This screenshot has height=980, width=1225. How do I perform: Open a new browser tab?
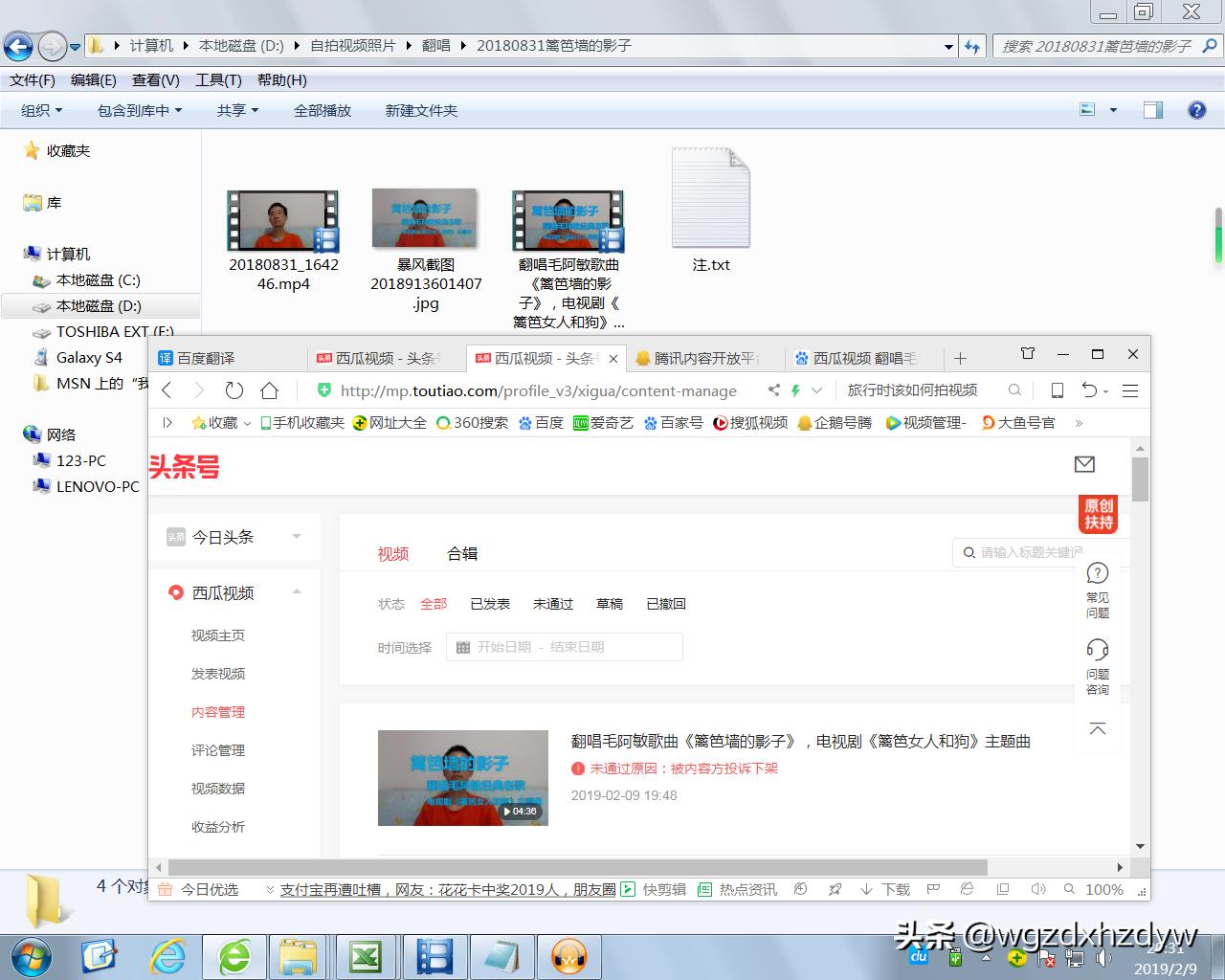click(960, 358)
